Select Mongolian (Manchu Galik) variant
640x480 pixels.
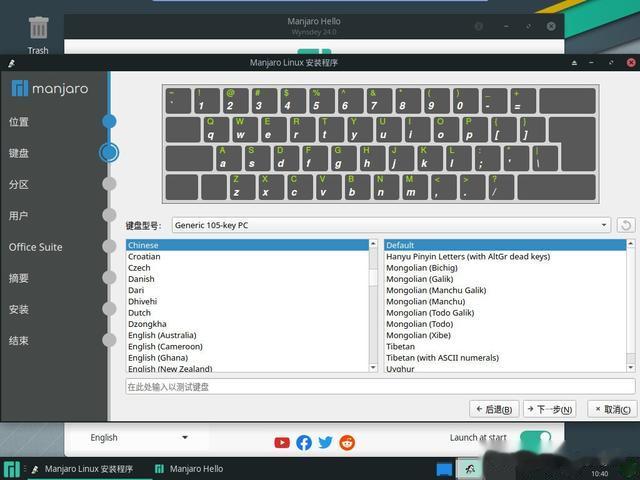pyautogui.click(x=505, y=290)
